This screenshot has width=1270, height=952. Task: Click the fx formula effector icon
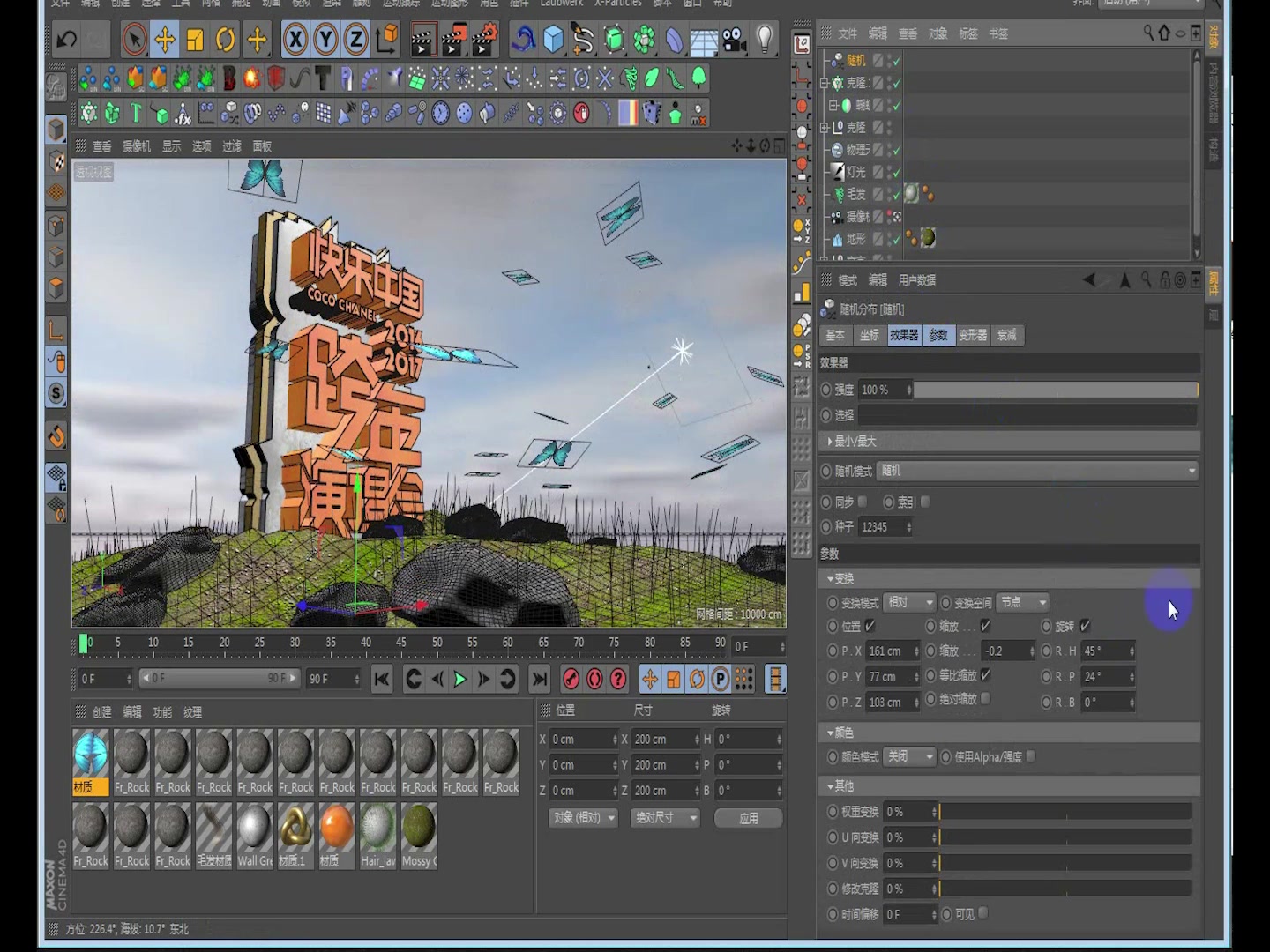tap(183, 113)
